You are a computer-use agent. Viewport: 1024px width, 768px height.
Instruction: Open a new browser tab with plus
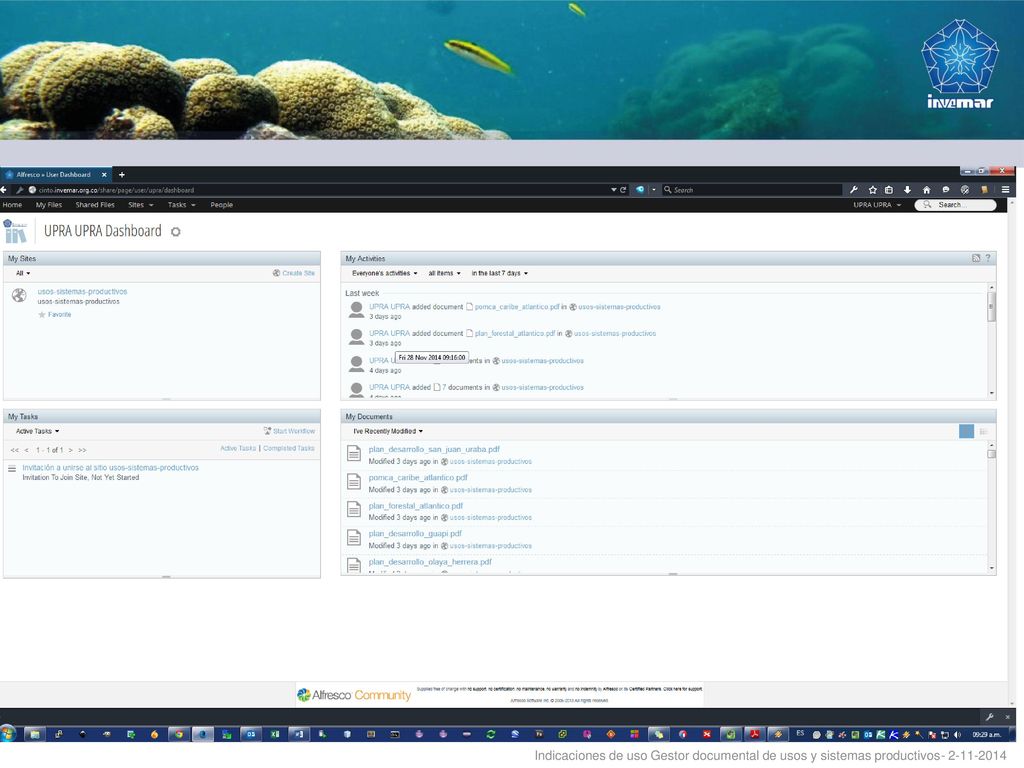(121, 174)
